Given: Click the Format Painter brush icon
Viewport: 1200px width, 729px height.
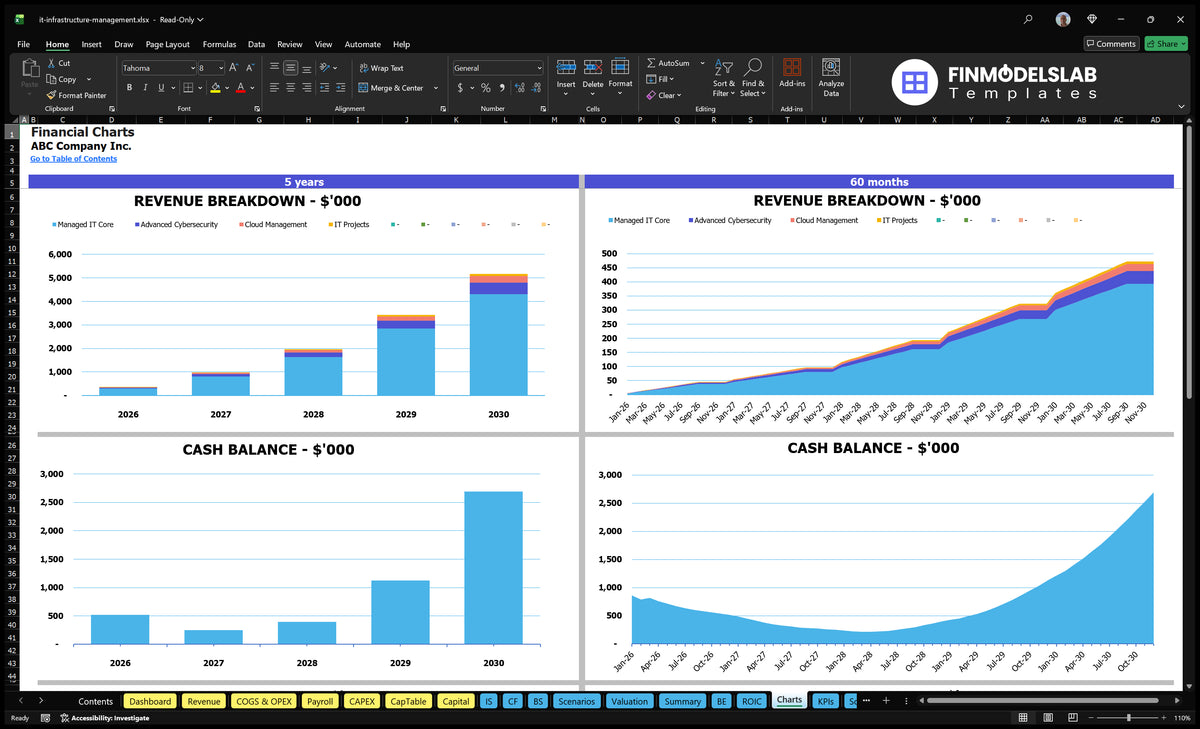Looking at the screenshot, I should [51, 95].
